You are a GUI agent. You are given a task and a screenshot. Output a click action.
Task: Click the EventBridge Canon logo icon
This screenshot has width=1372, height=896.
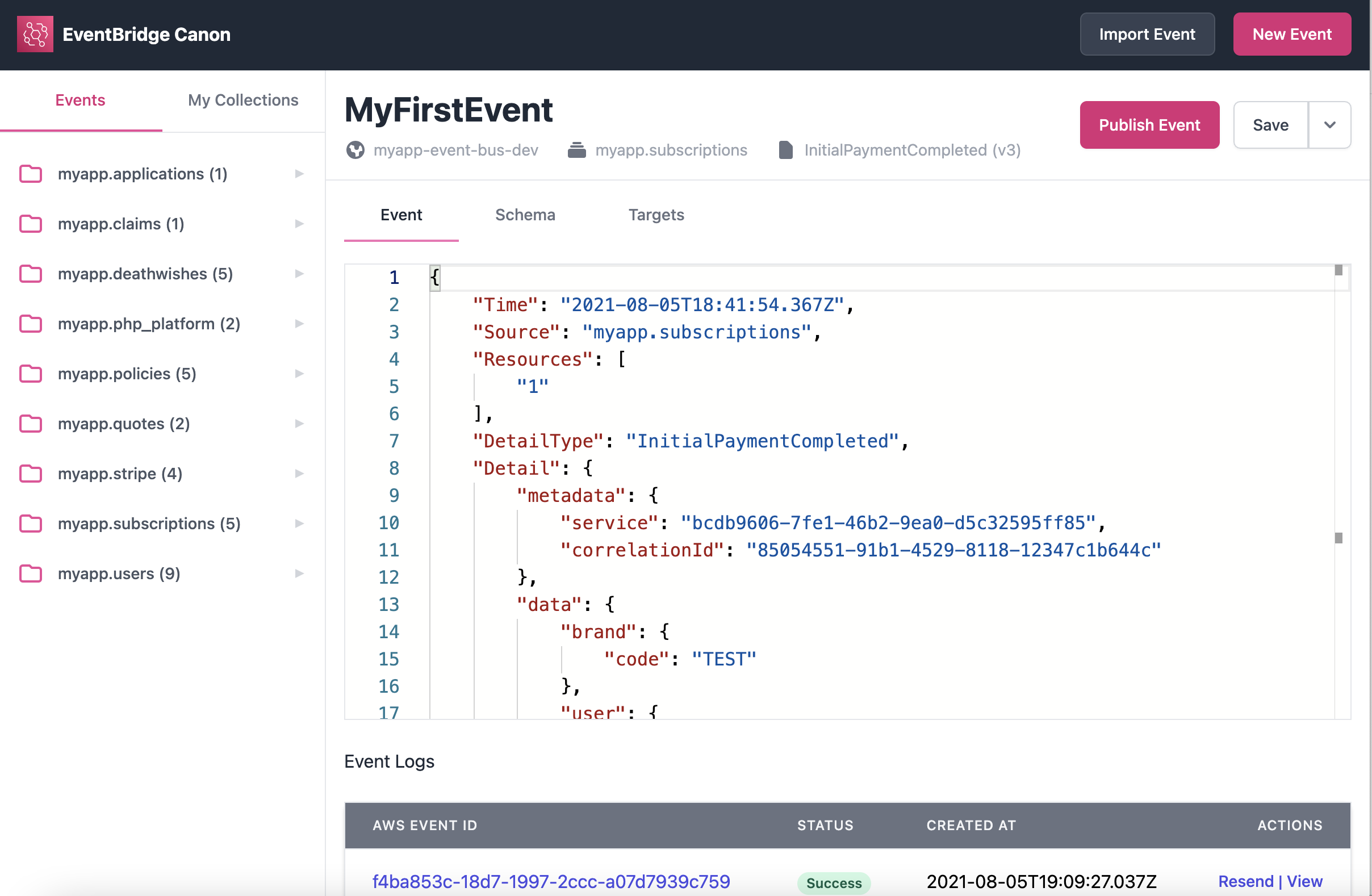click(35, 34)
